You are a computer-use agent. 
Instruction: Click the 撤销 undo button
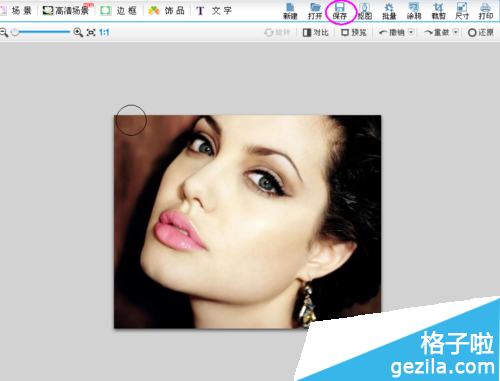point(392,32)
